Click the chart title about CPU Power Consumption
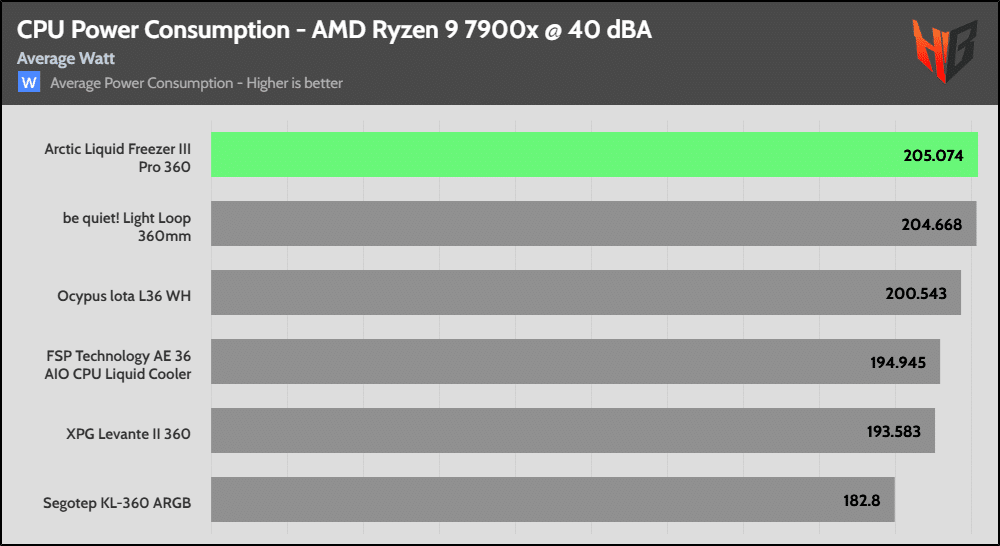 [334, 30]
